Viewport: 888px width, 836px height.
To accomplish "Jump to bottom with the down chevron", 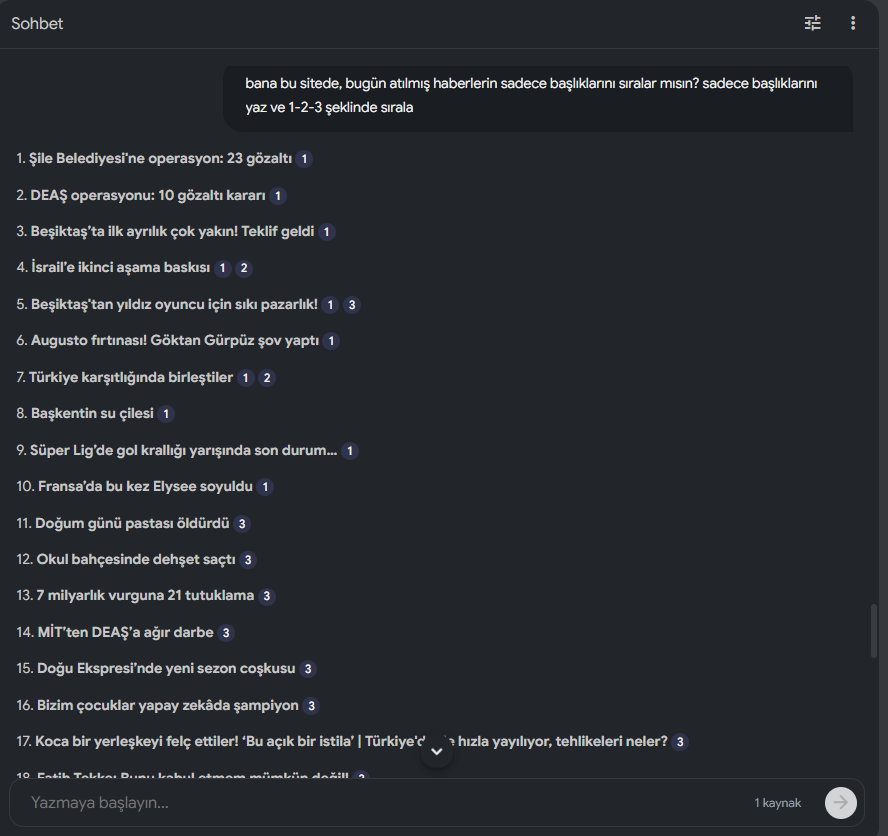I will tap(437, 752).
